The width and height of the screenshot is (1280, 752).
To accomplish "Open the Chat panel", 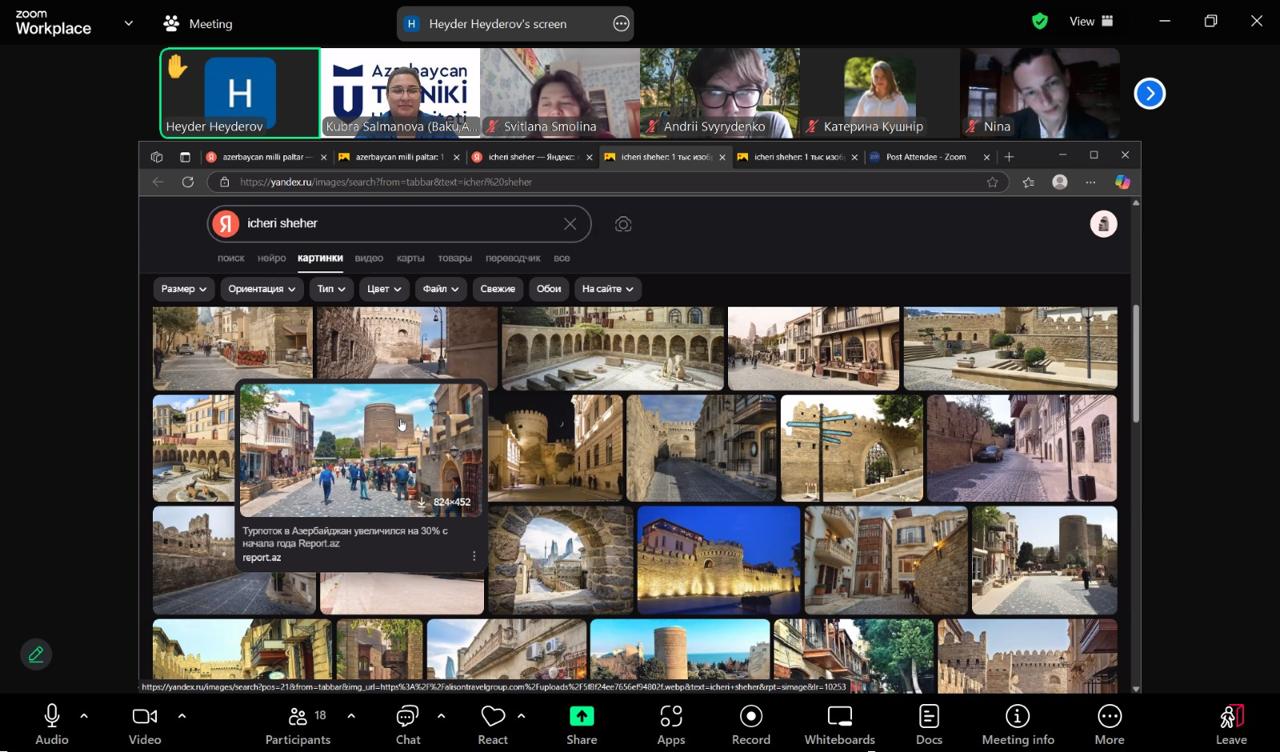I will coord(407,724).
